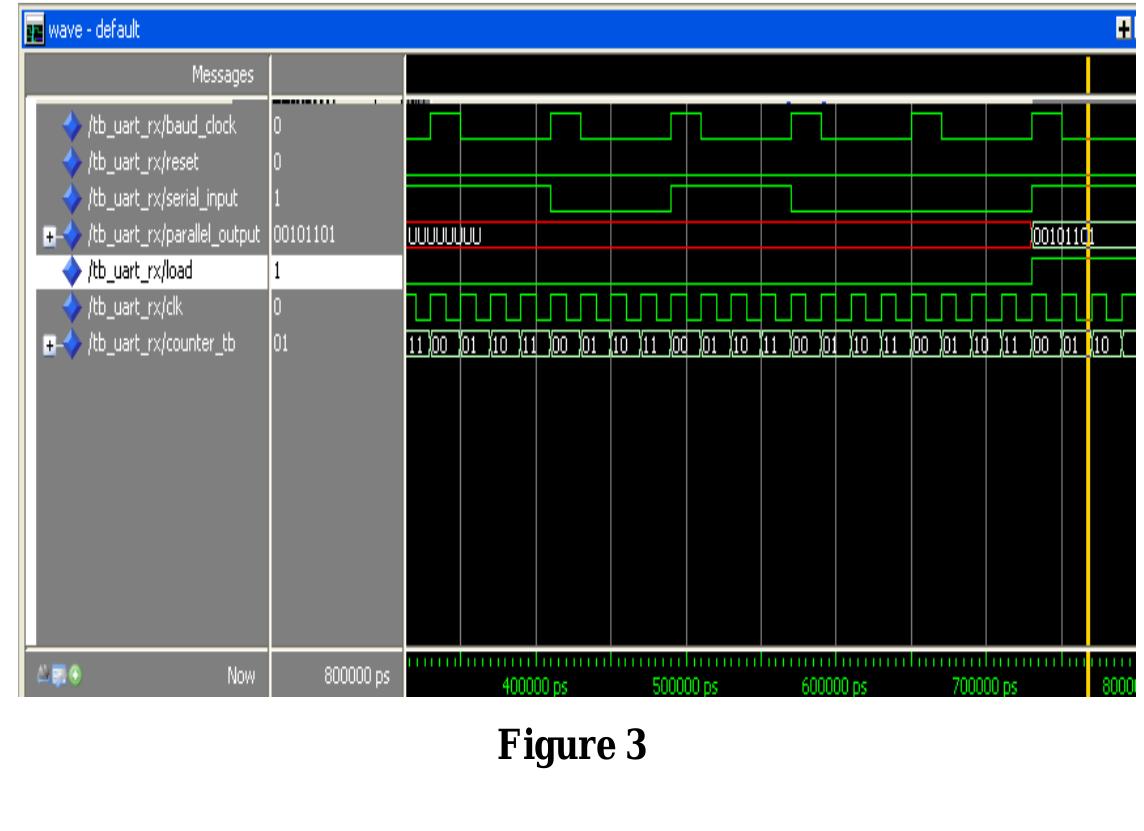
Task: Click the blue diamond icon beside reset
Action: (x=72, y=162)
